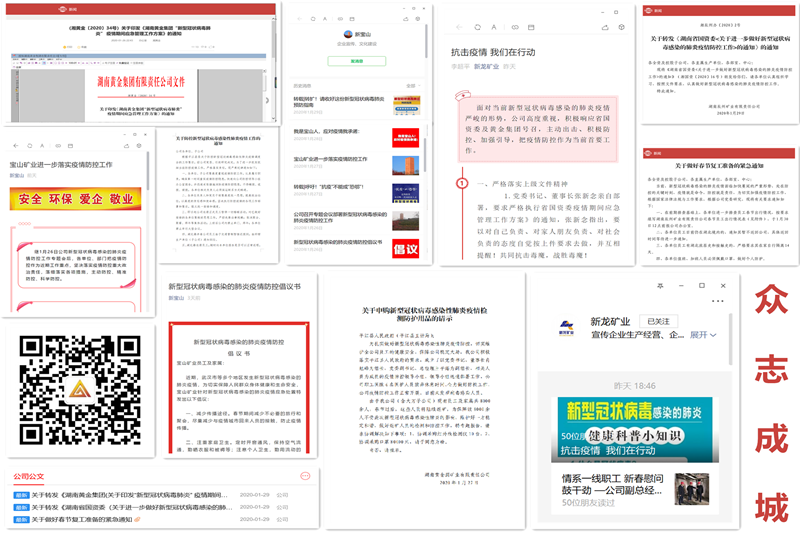This screenshot has height=533, width=800.
Task: Select the 公司公文 tab
Action: (x=29, y=476)
